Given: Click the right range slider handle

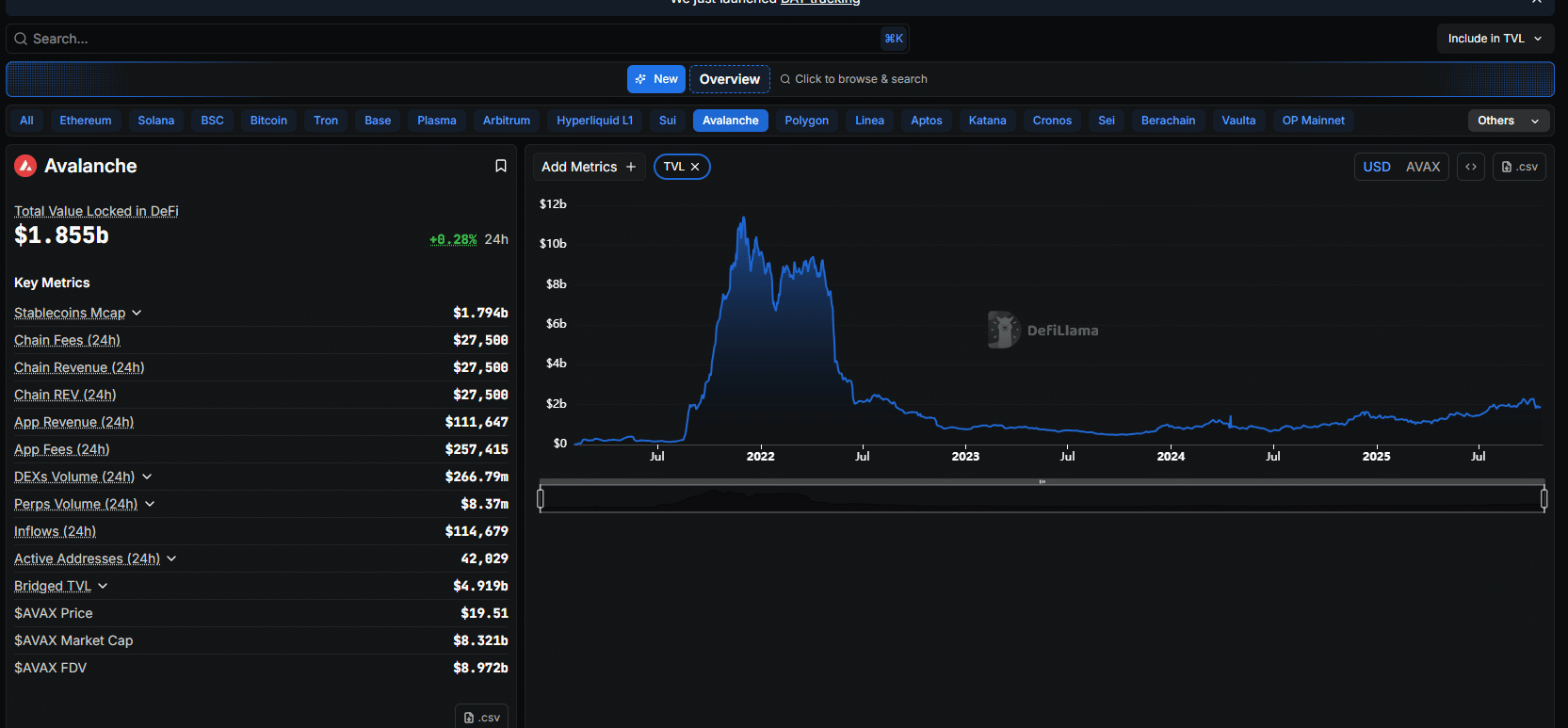Looking at the screenshot, I should click(x=1544, y=498).
